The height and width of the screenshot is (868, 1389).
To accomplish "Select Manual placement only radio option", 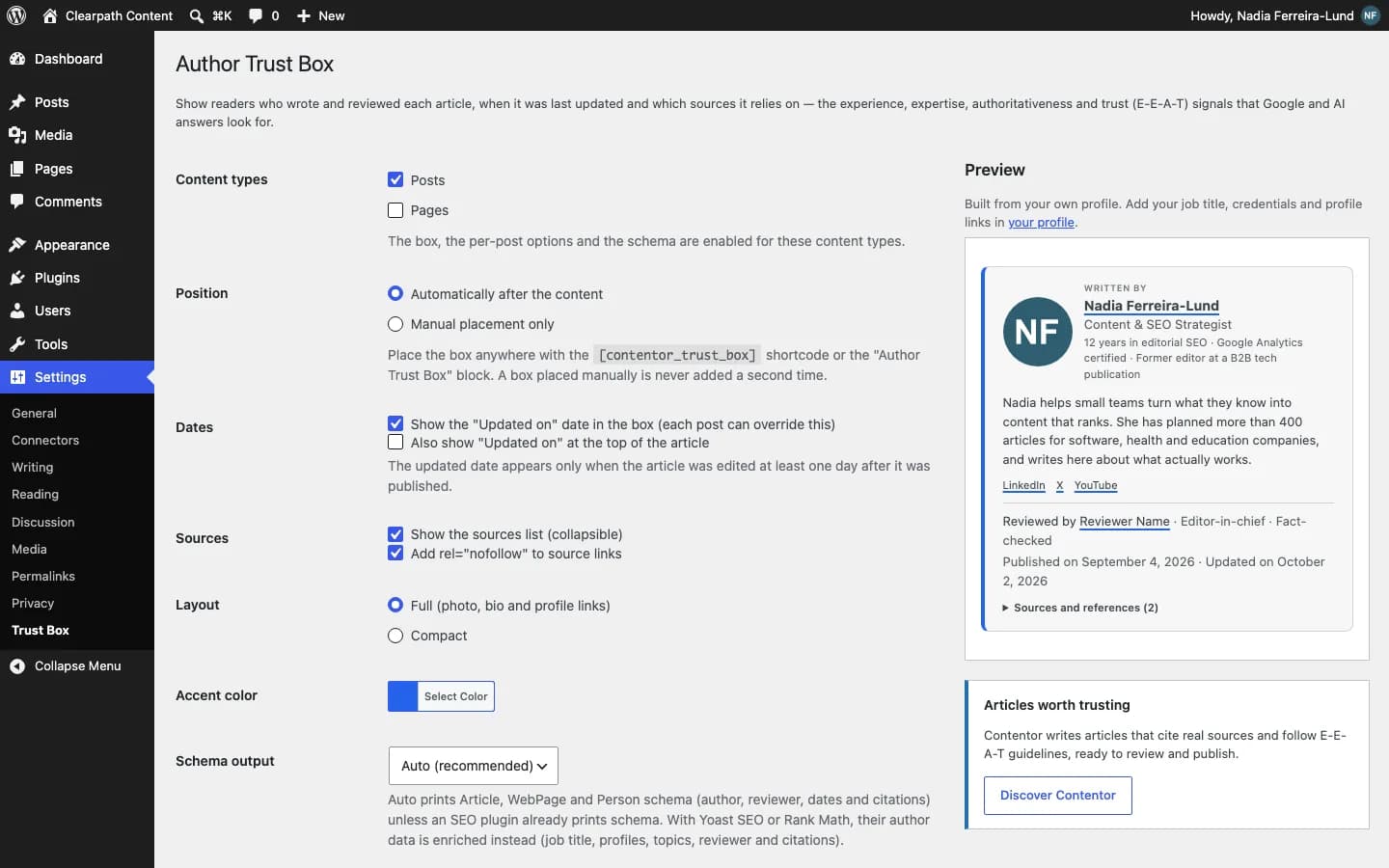I will pos(395,324).
